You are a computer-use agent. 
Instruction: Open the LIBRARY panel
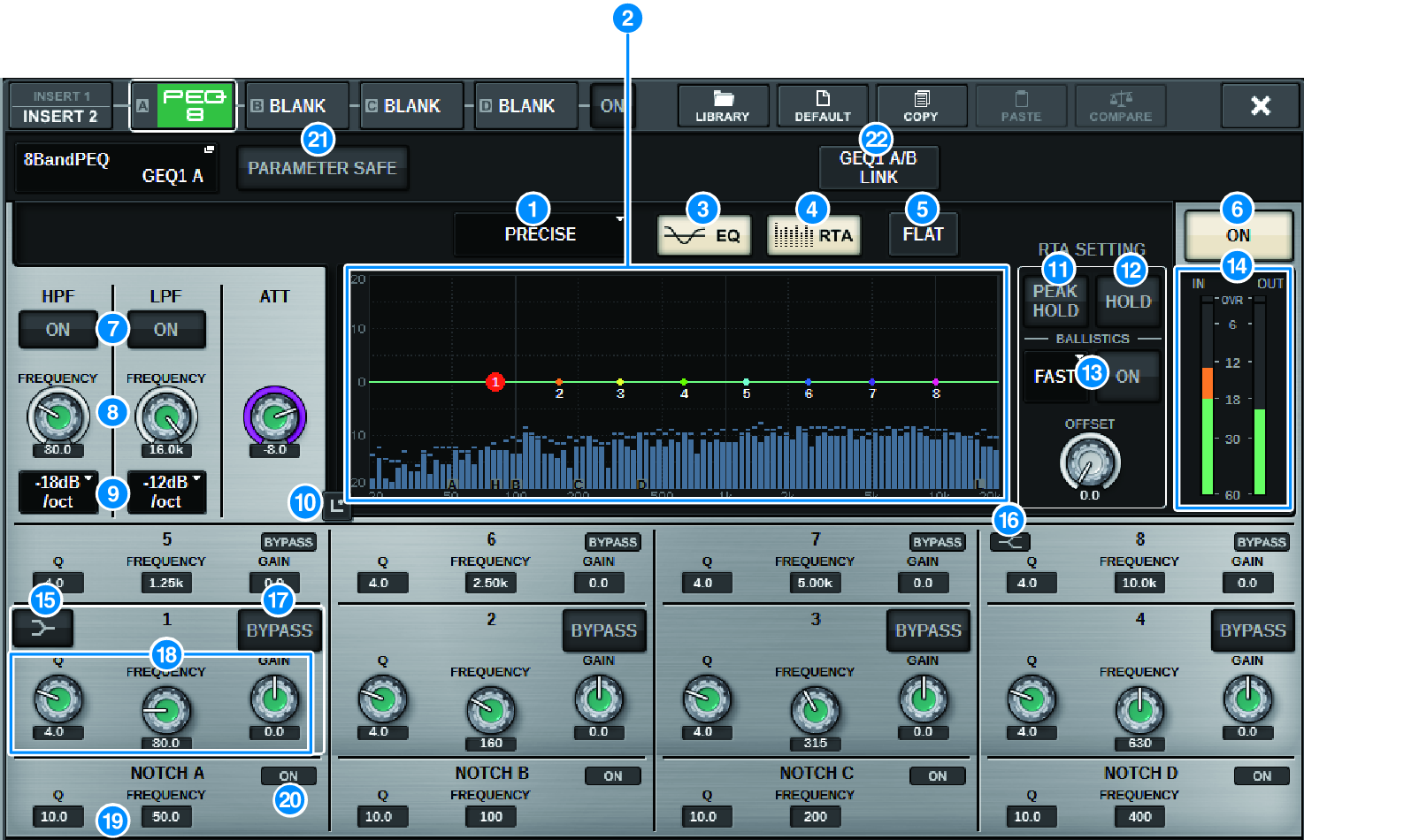coord(723,105)
